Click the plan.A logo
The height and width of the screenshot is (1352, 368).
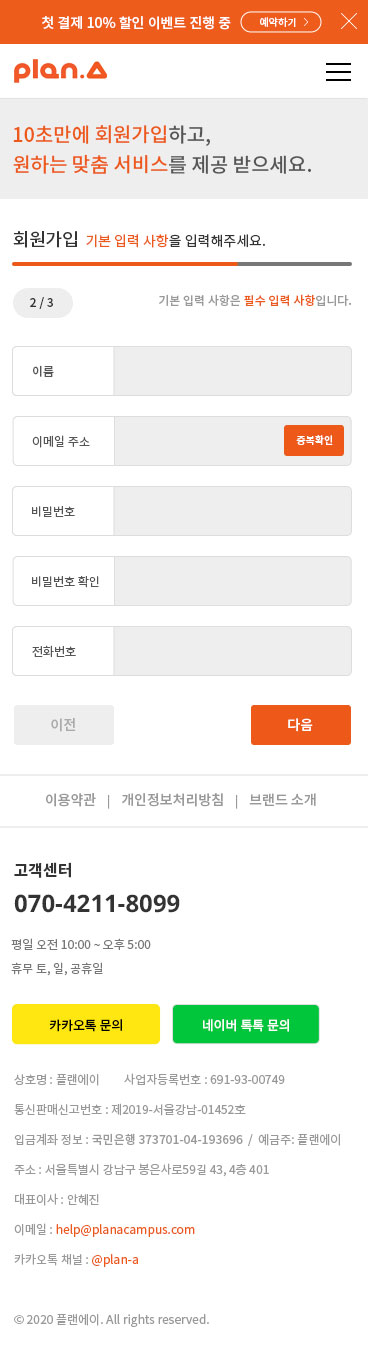coord(60,71)
